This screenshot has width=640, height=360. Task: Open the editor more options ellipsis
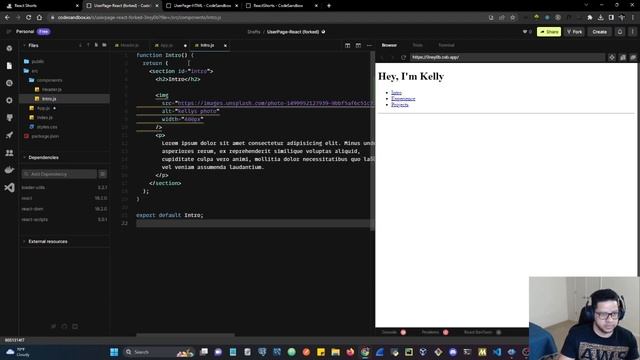(x=369, y=45)
